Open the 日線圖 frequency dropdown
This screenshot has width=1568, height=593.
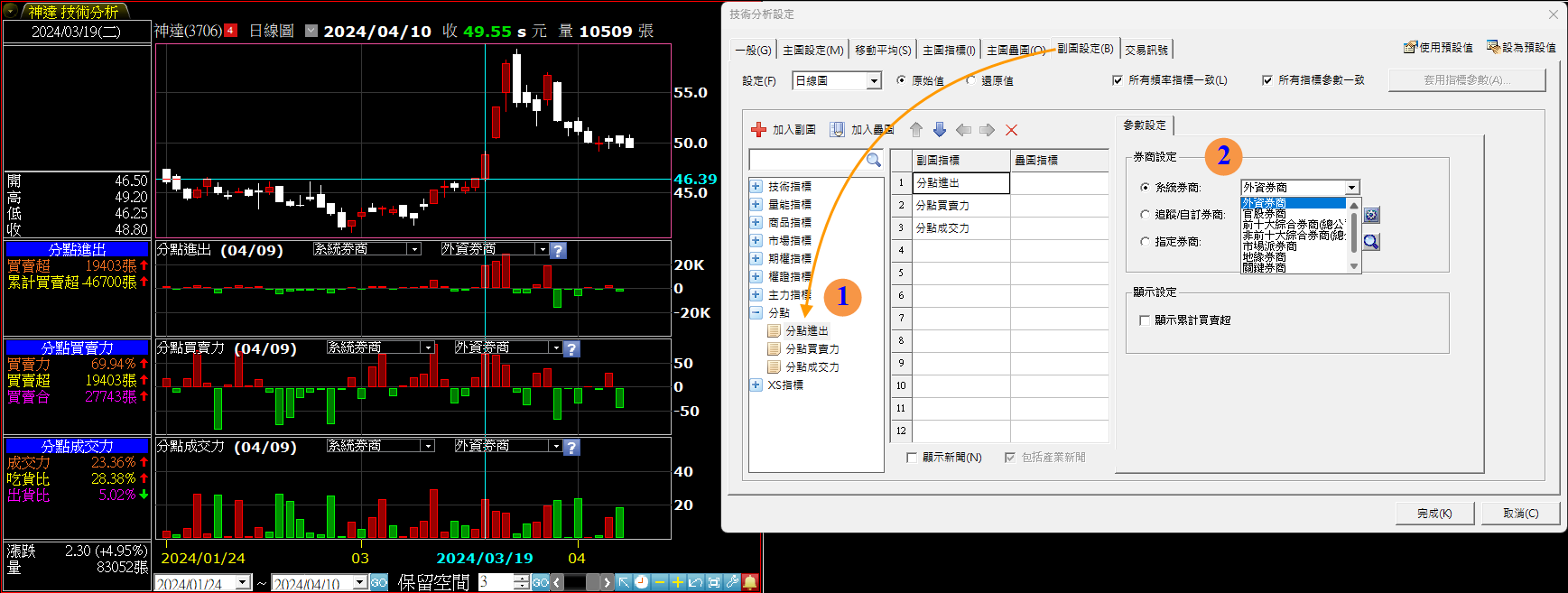(x=873, y=81)
